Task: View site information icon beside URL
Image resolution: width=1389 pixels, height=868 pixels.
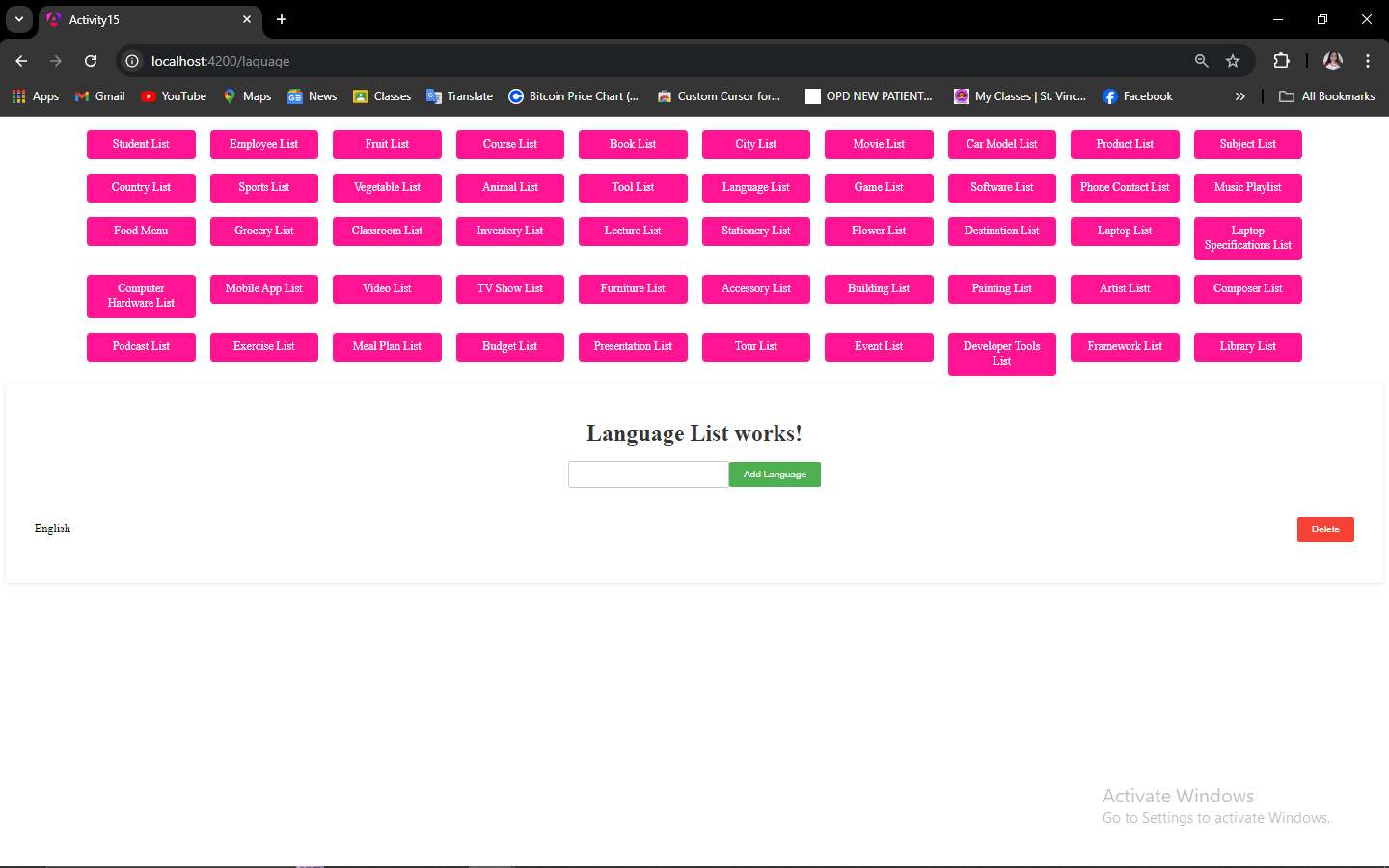Action: (133, 61)
